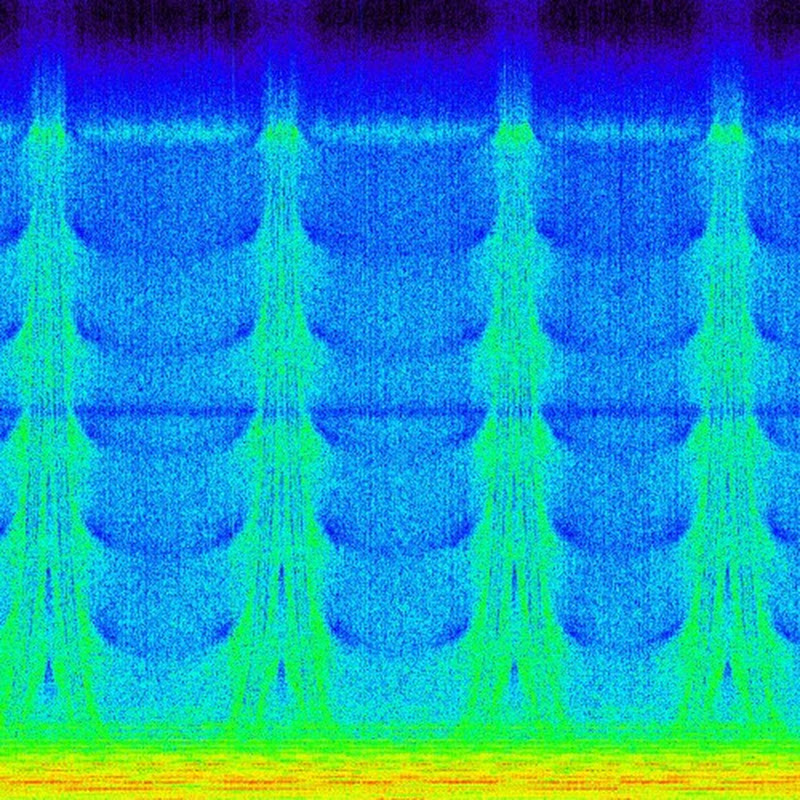Viewport: 800px width, 800px height.
Task: Click the third green spike from left
Action: 512,400
